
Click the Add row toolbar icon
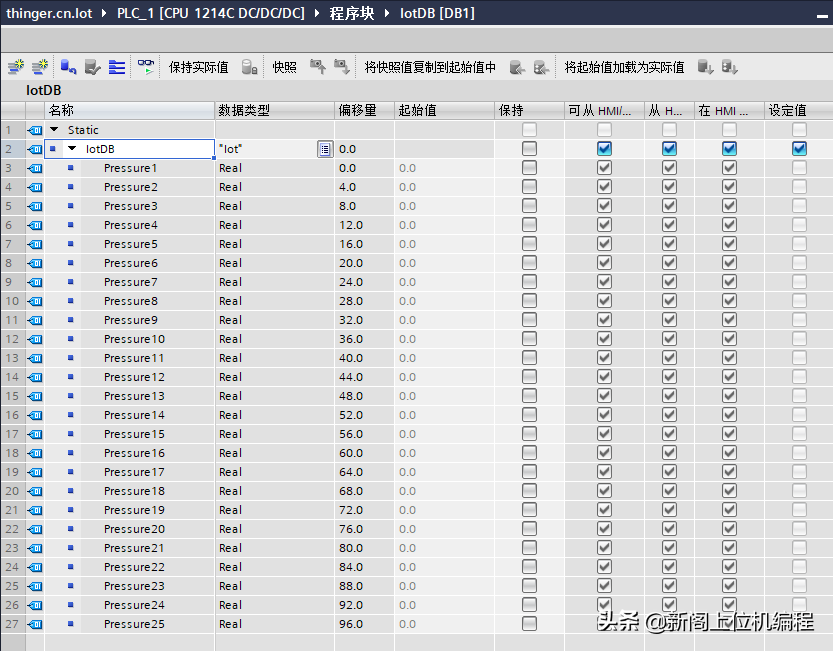pos(40,67)
